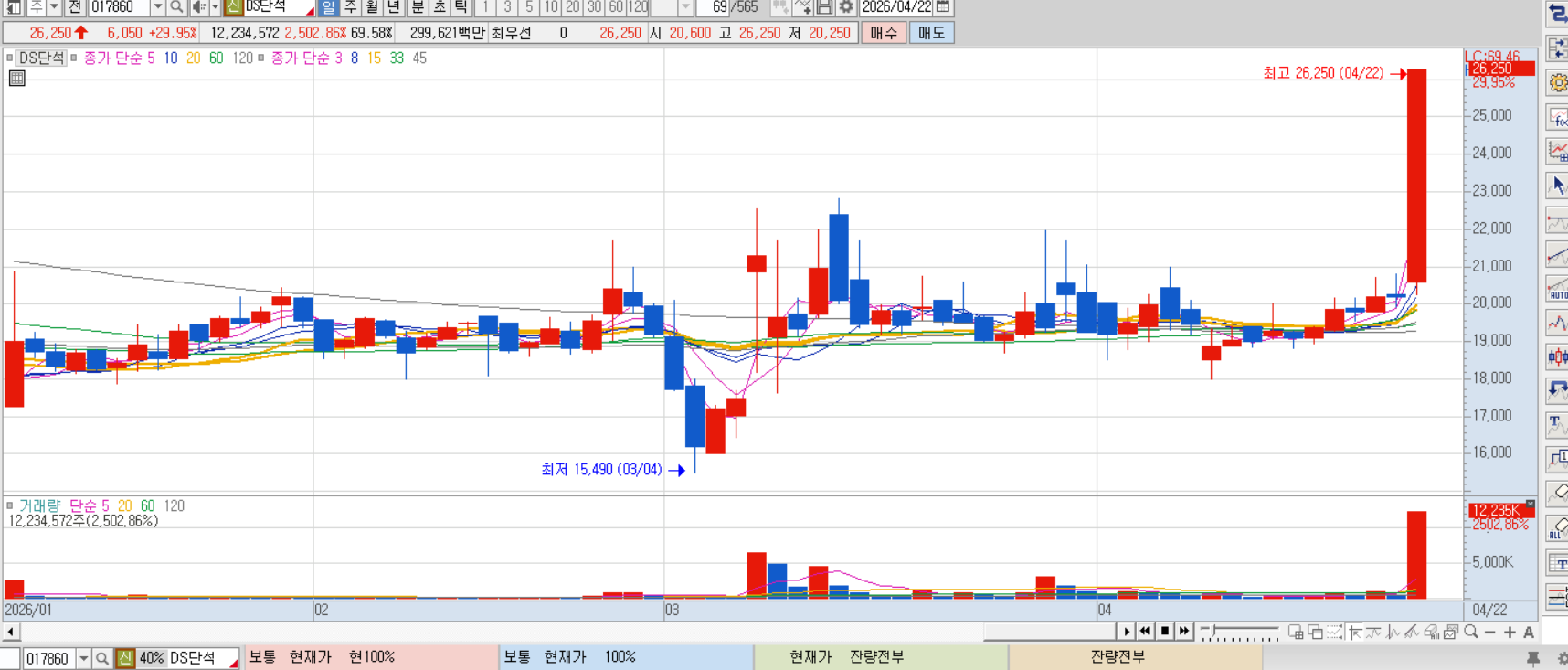Switch to monthly (월) period
This screenshot has height=670, width=1568.
tap(373, 7)
